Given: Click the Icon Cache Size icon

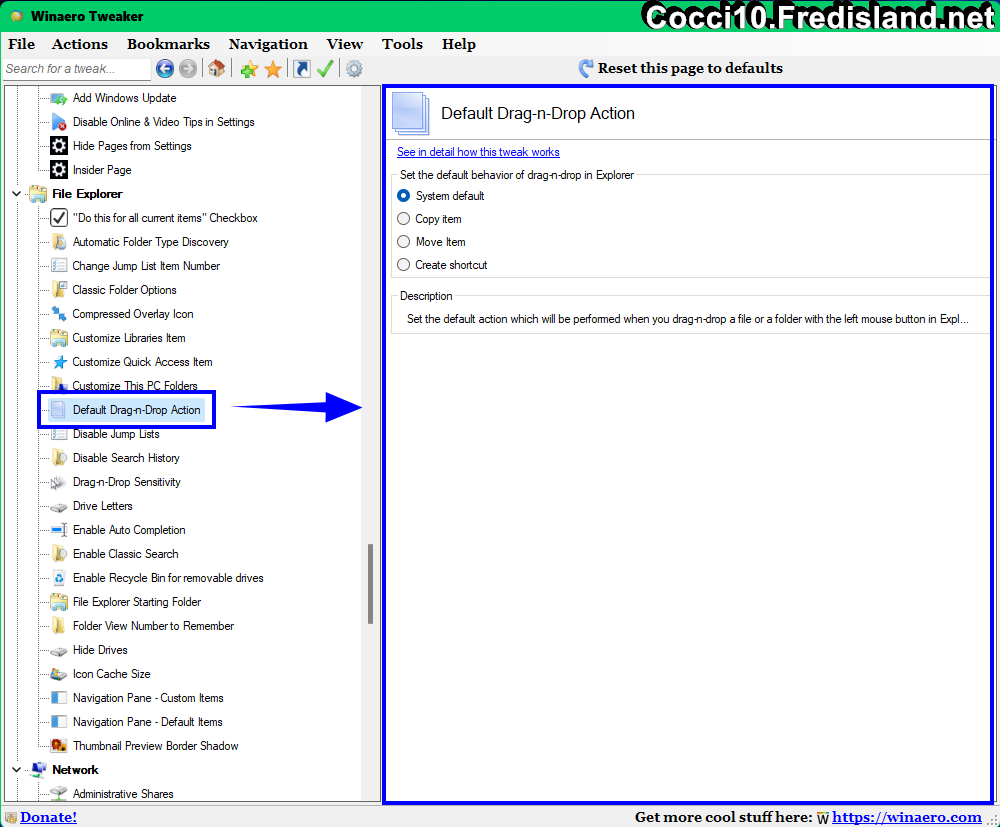Looking at the screenshot, I should [59, 674].
